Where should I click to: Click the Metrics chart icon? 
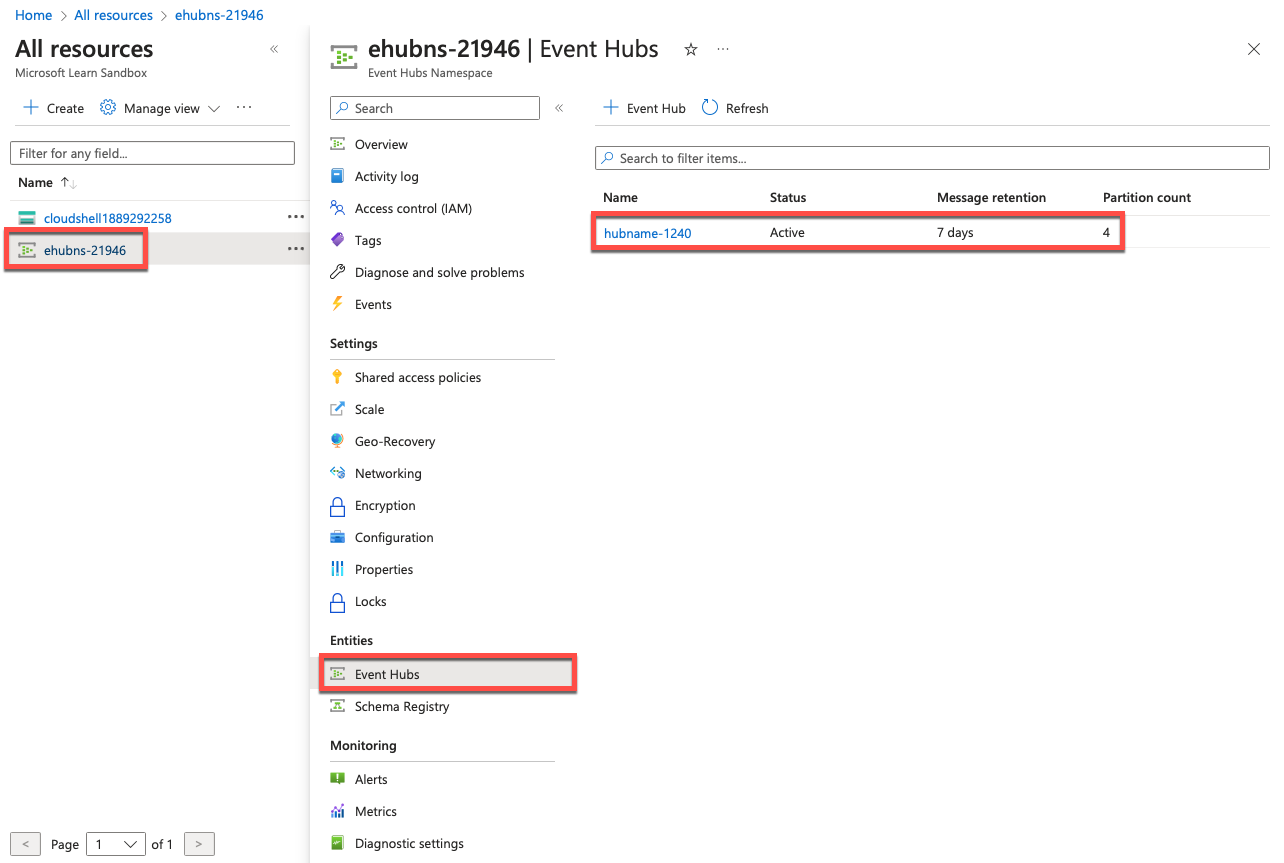337,811
